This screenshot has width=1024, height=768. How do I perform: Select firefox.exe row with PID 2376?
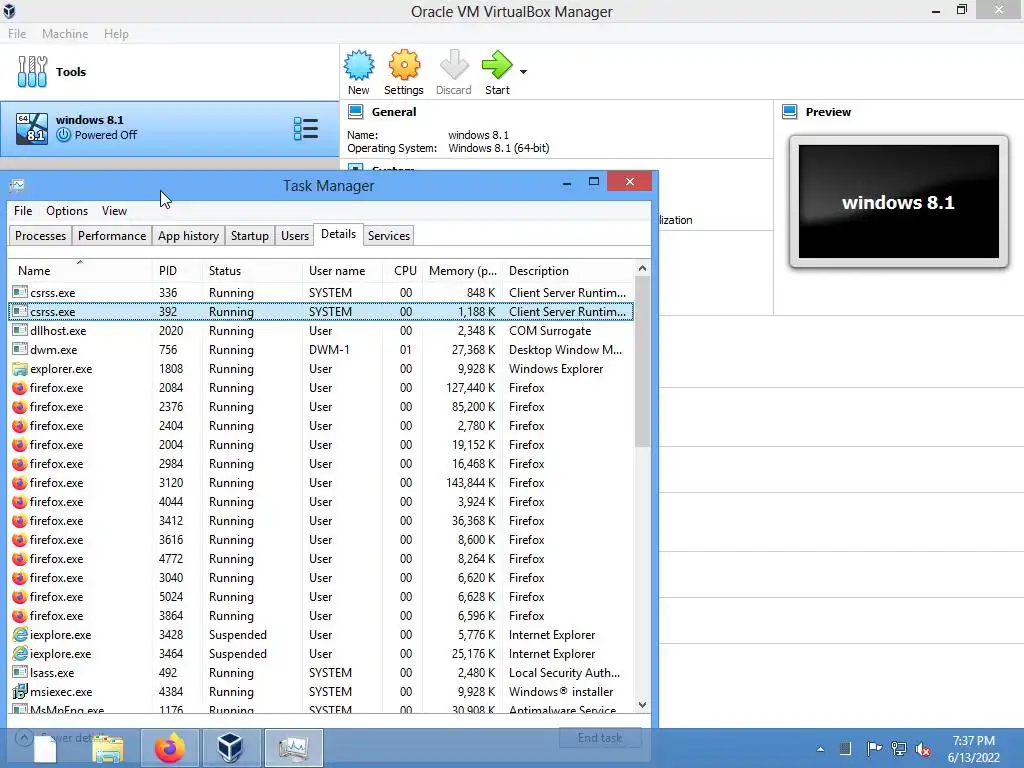click(321, 406)
